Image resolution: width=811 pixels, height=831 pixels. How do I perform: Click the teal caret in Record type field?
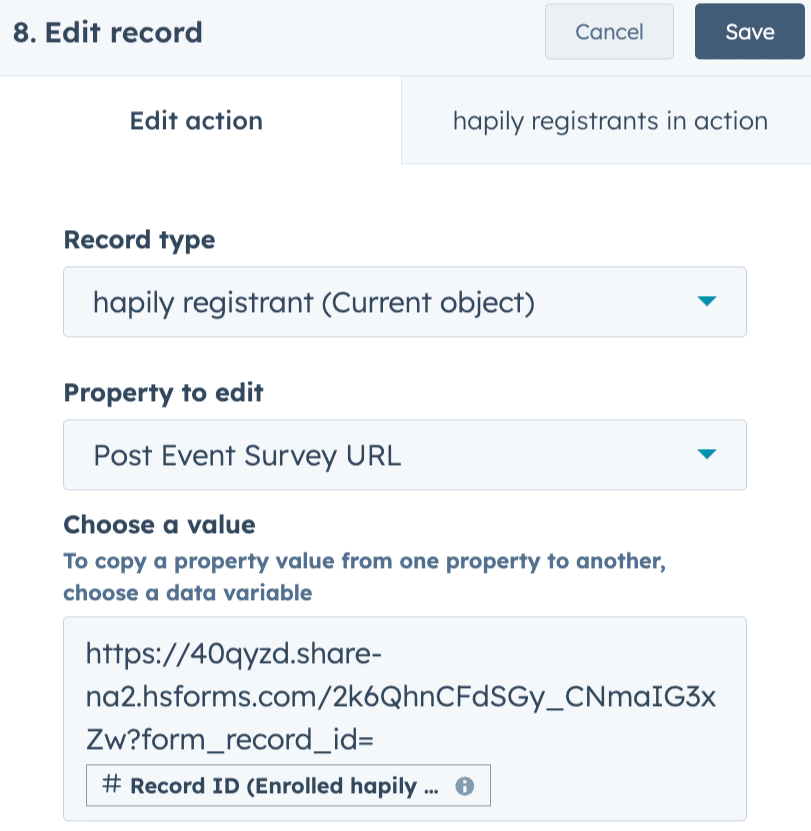(707, 301)
